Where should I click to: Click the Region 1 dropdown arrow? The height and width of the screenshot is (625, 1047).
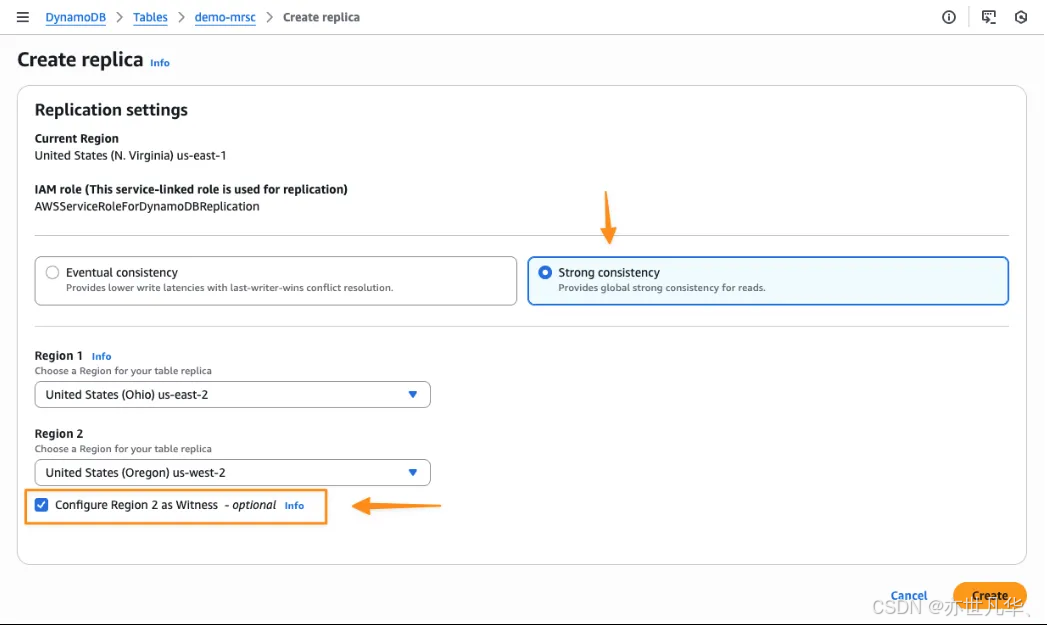click(x=413, y=395)
